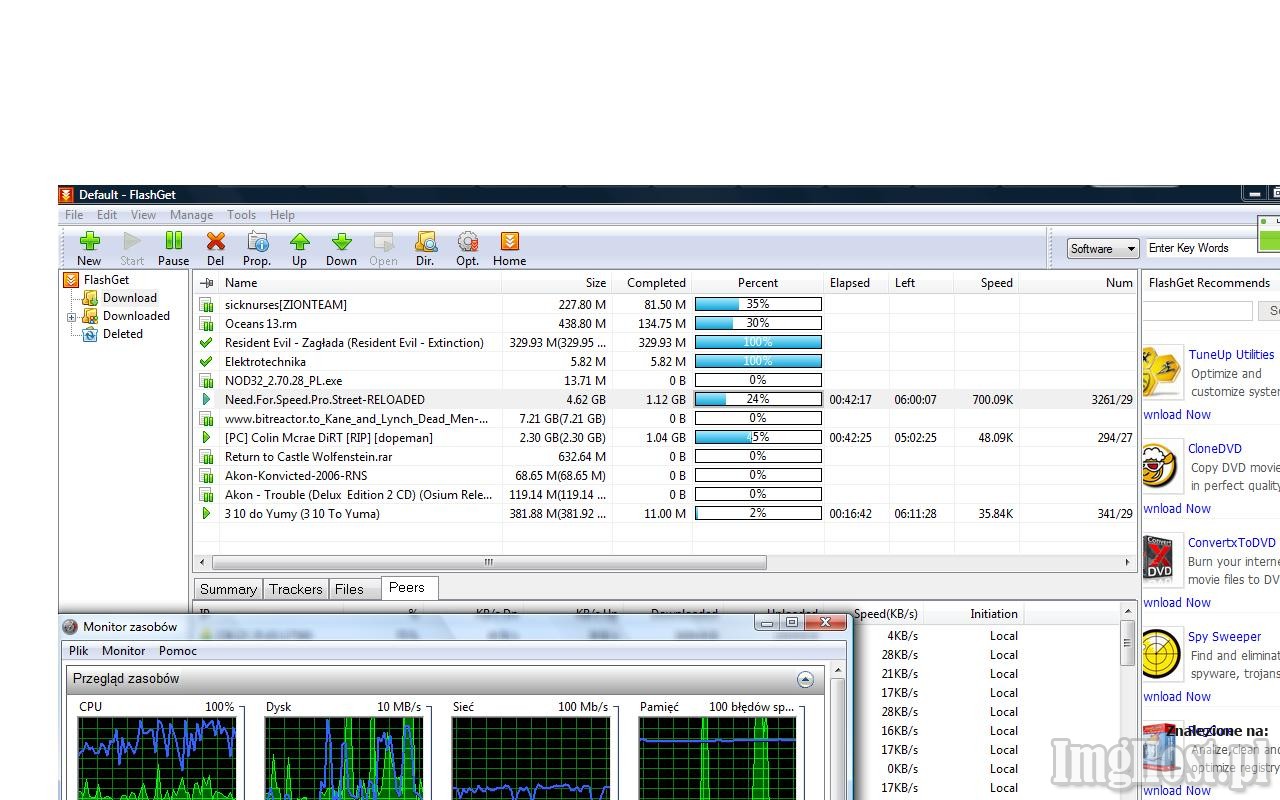This screenshot has height=800, width=1280.
Task: Open the Tools menu
Action: coord(241,215)
